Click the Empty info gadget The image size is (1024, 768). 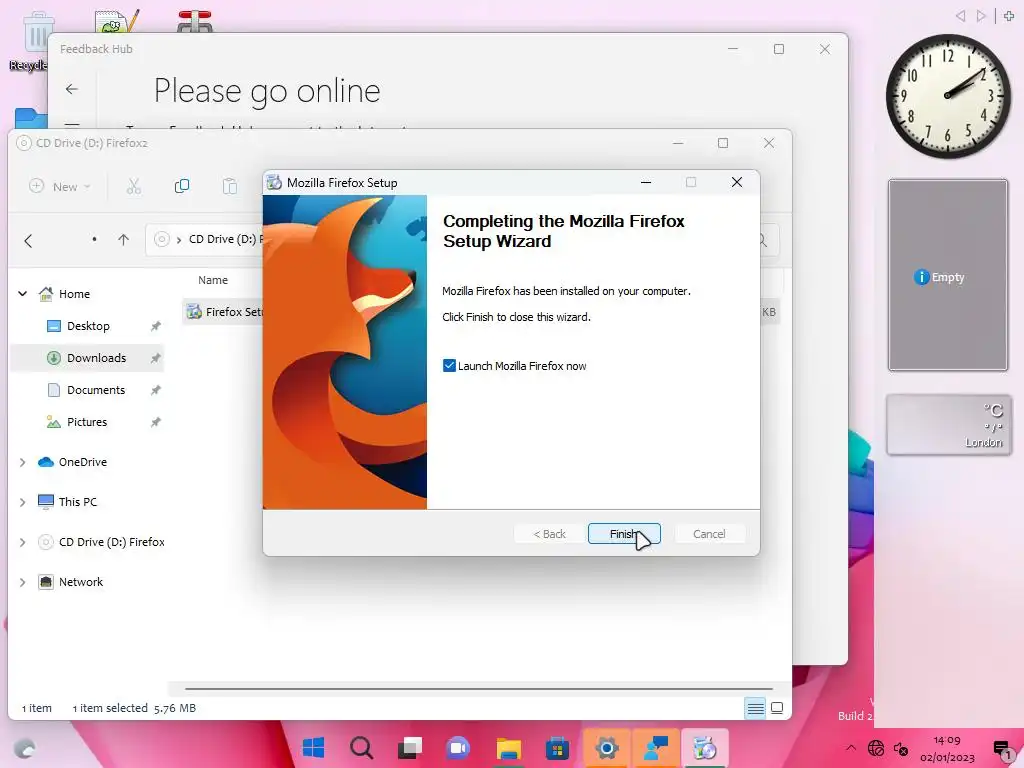click(948, 275)
